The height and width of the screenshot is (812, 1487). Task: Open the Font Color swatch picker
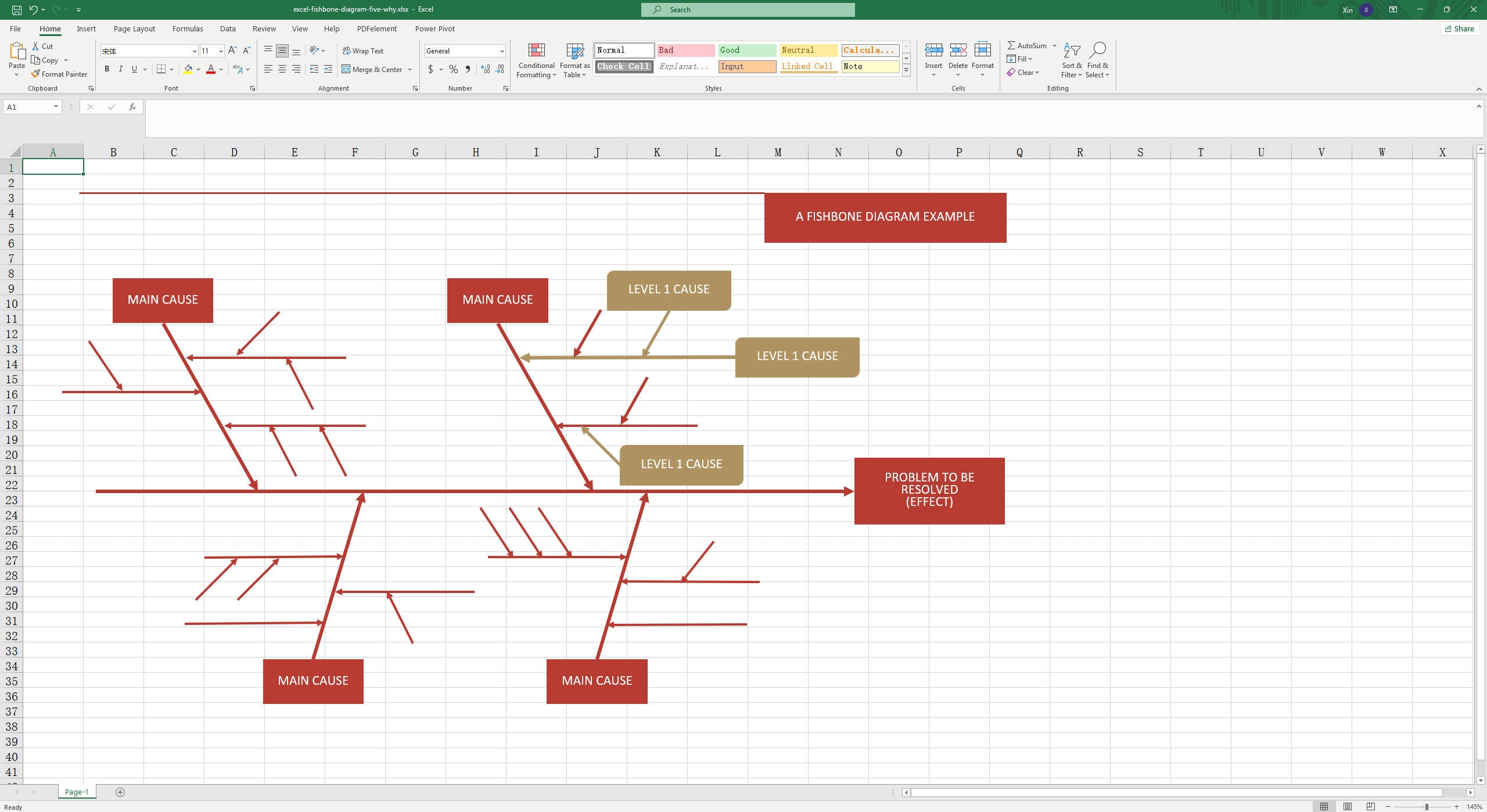220,69
